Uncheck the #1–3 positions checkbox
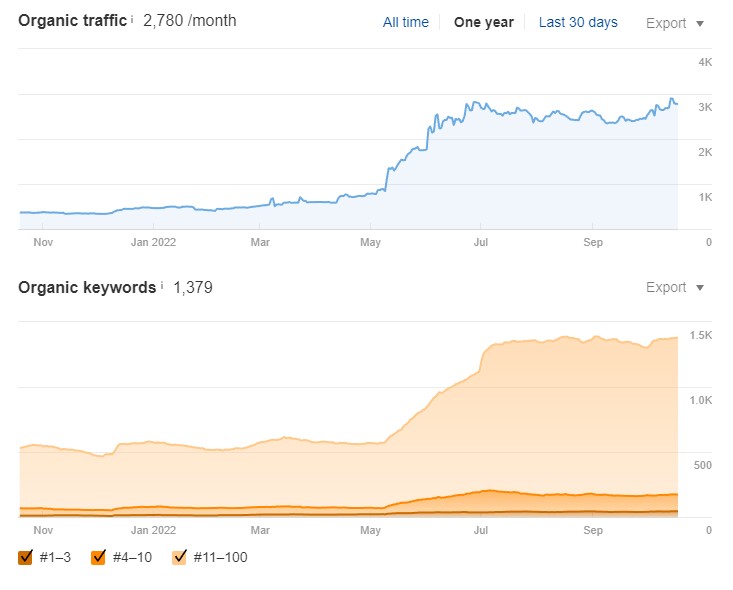 [x=26, y=557]
